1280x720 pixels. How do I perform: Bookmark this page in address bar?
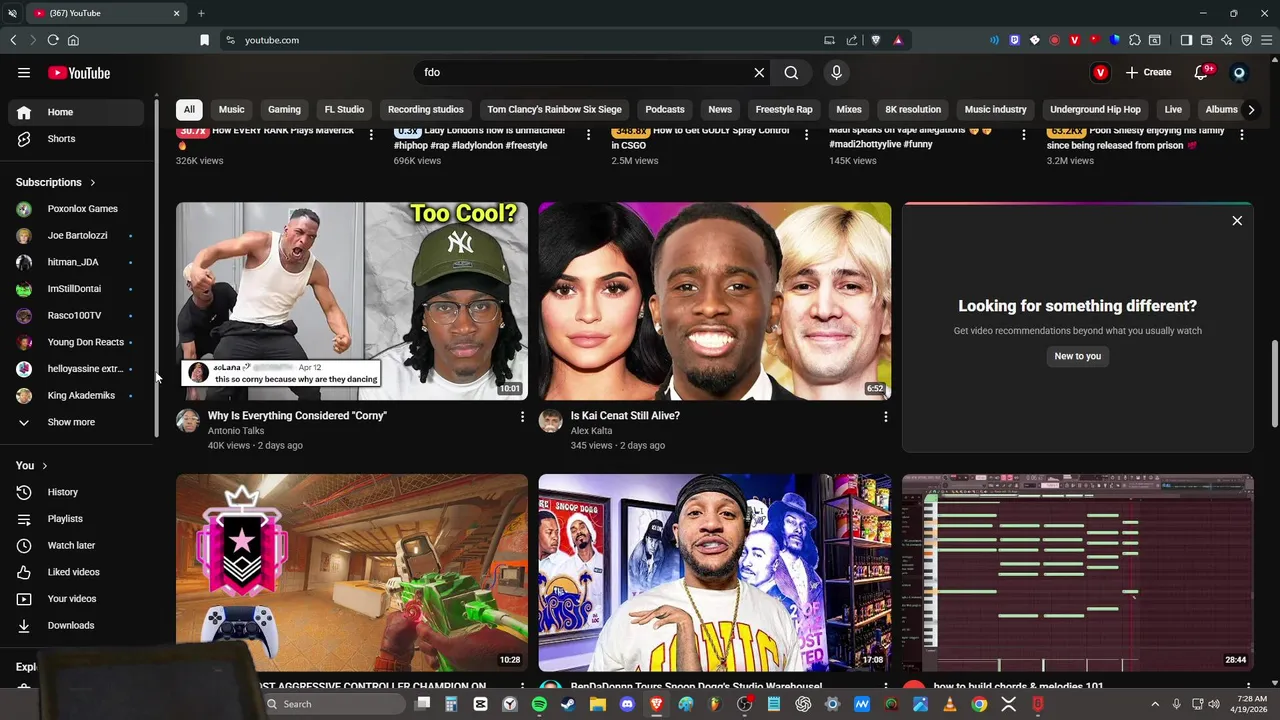point(204,40)
